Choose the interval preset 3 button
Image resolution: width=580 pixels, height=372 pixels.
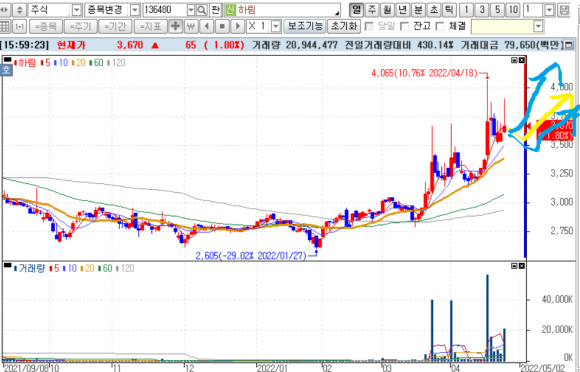coord(482,10)
